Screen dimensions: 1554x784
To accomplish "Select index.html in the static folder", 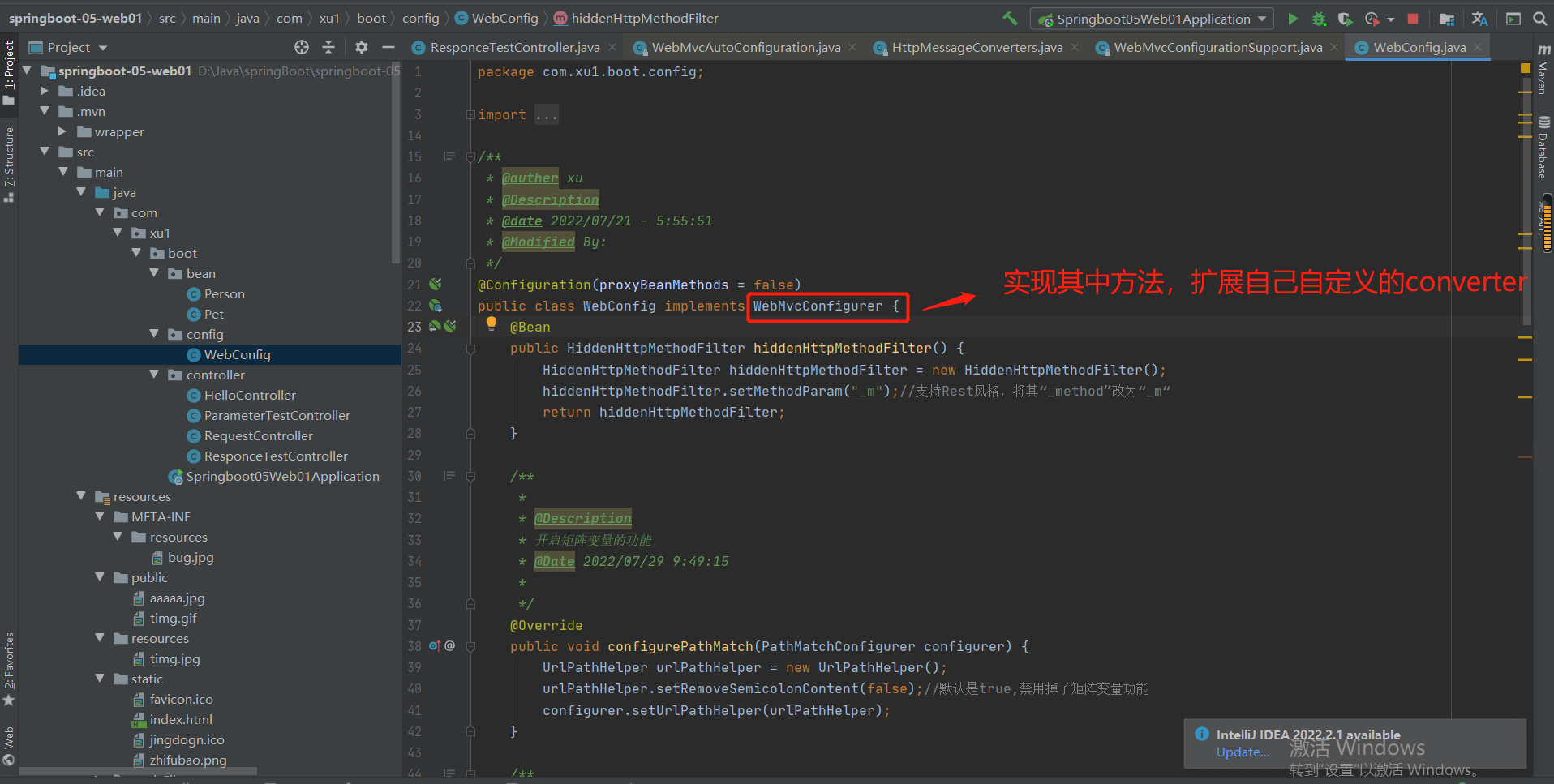I will pyautogui.click(x=181, y=719).
